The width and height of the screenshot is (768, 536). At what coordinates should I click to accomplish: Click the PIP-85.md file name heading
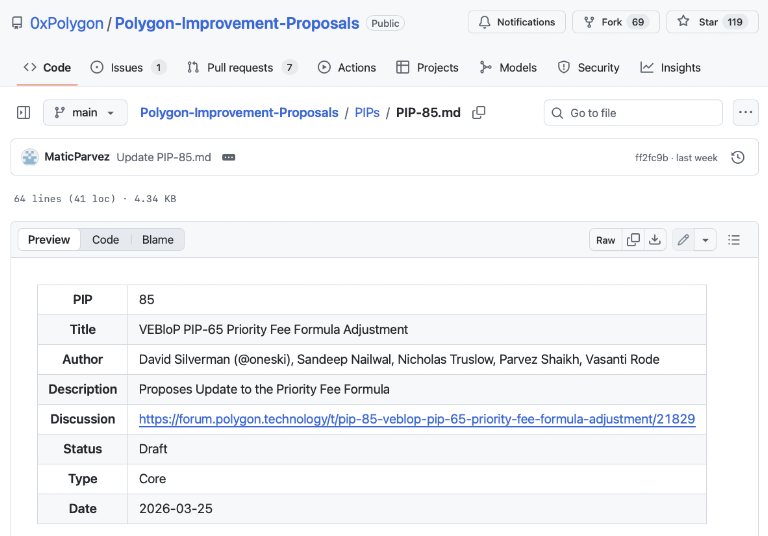point(428,113)
